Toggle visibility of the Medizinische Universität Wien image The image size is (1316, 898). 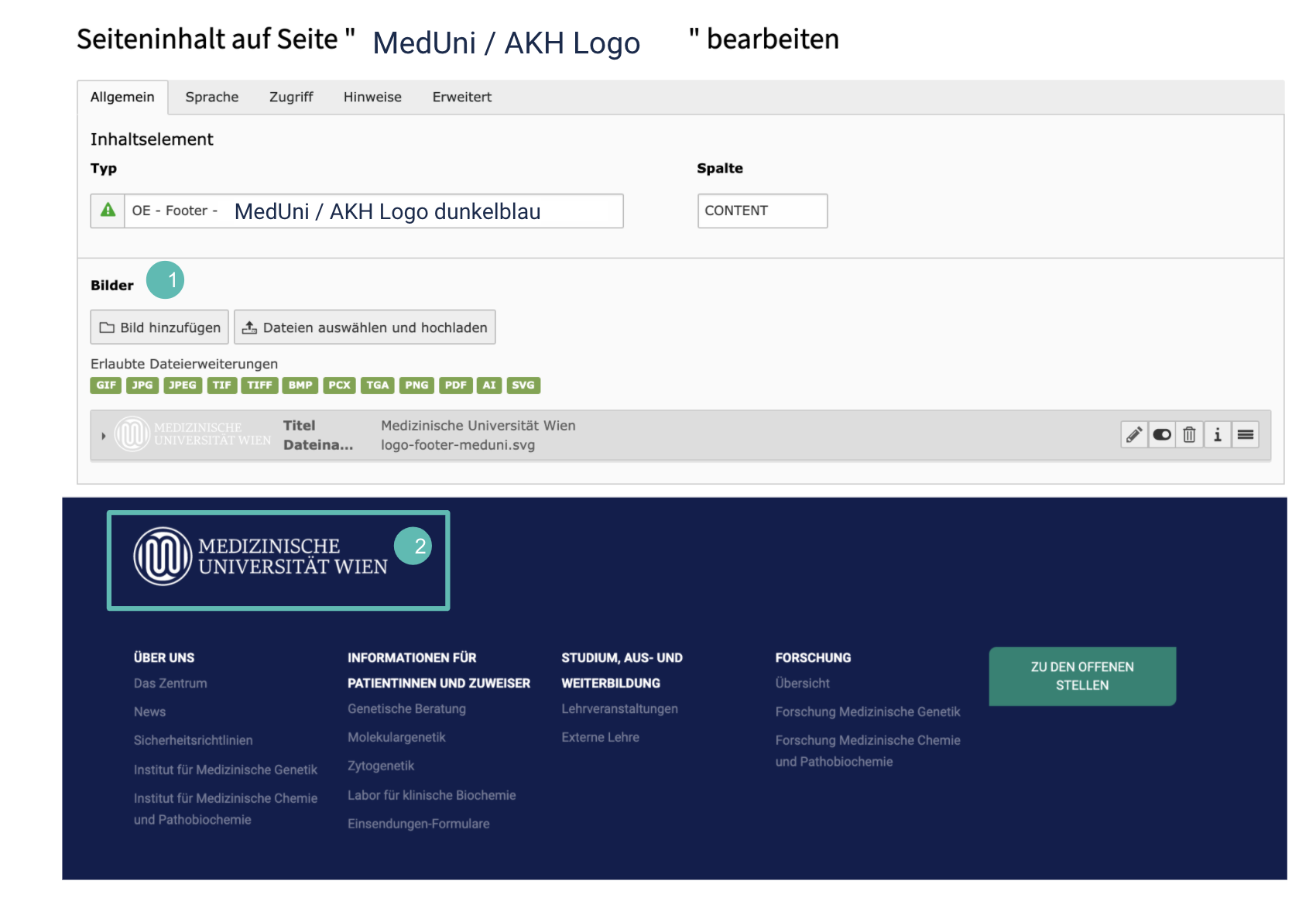pos(1162,435)
